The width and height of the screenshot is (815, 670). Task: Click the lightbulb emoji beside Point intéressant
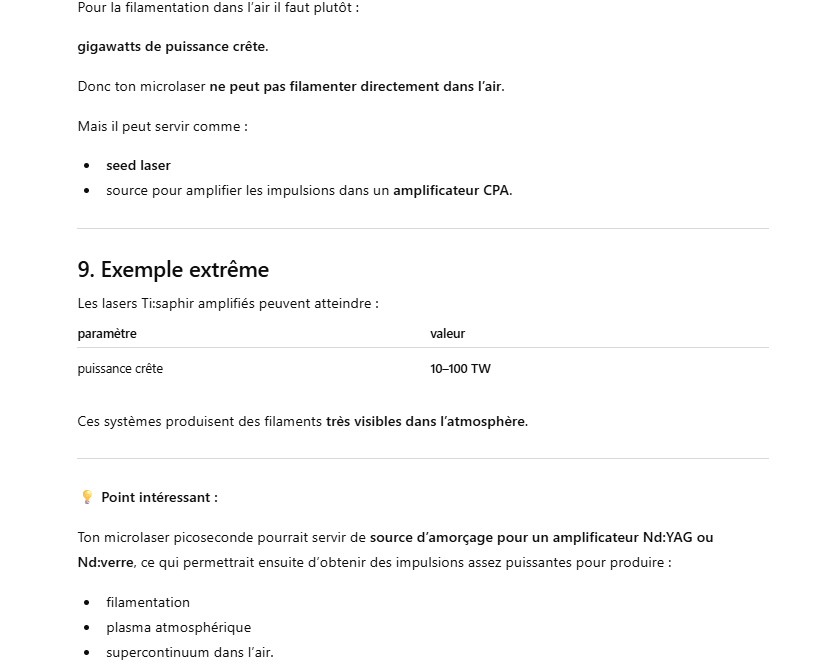(x=86, y=497)
